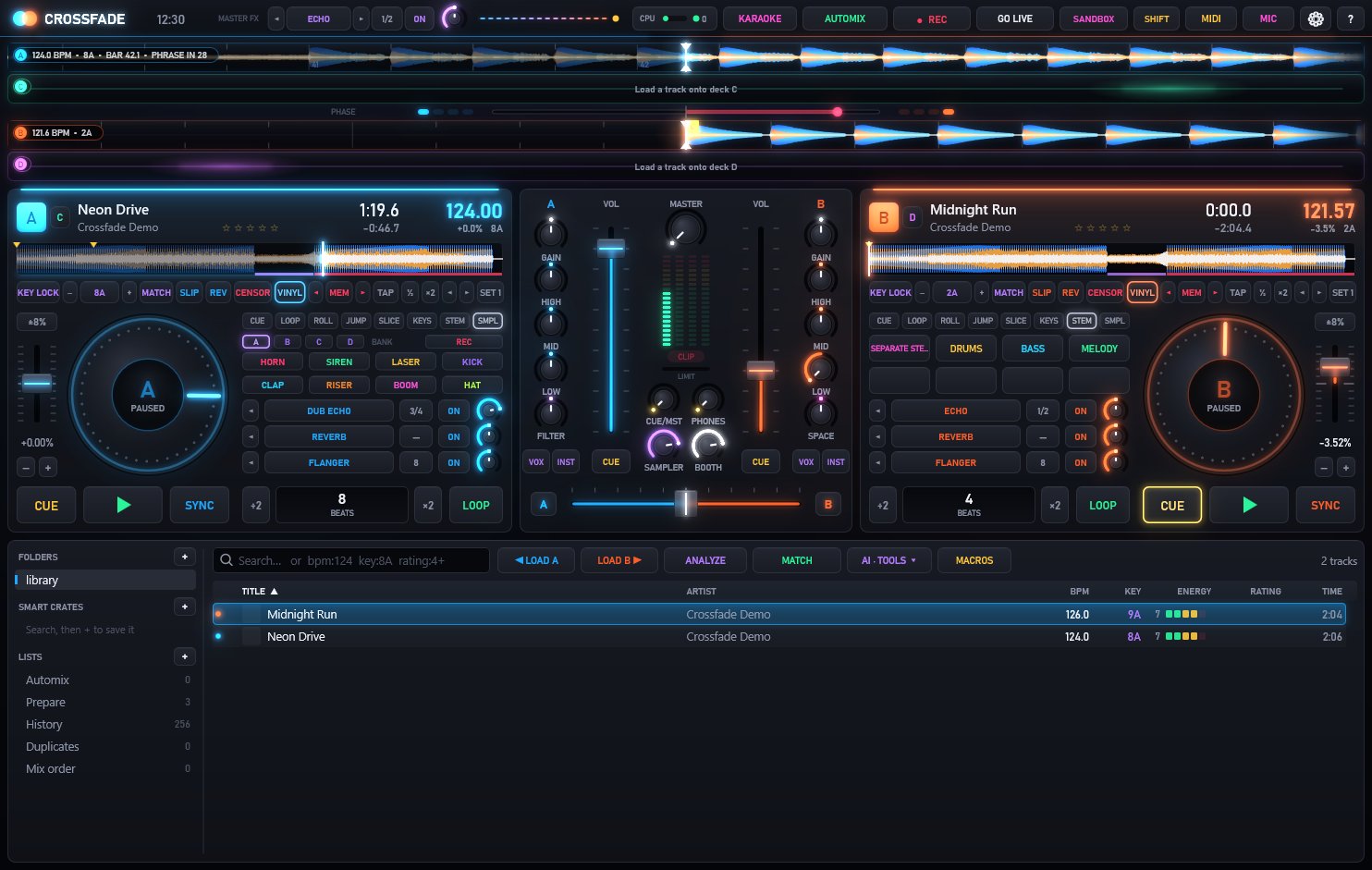Toggle KEY LOCK on deck A

(x=38, y=292)
